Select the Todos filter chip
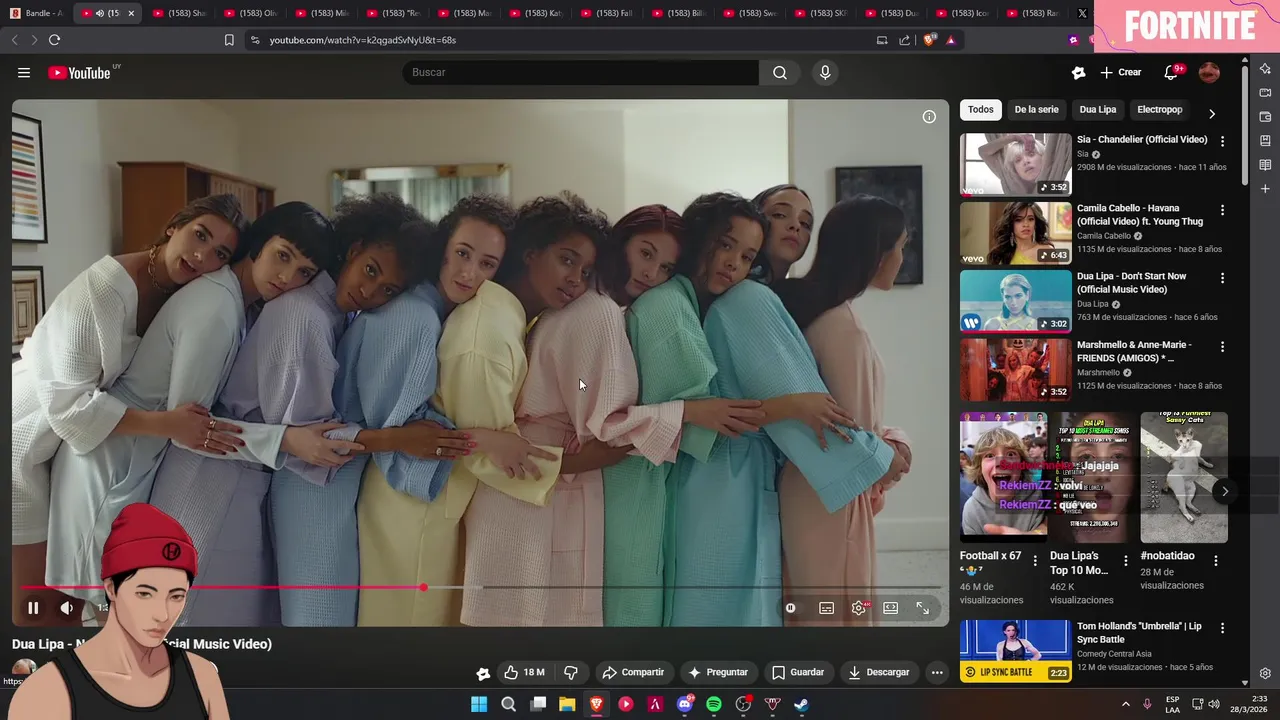 981,110
